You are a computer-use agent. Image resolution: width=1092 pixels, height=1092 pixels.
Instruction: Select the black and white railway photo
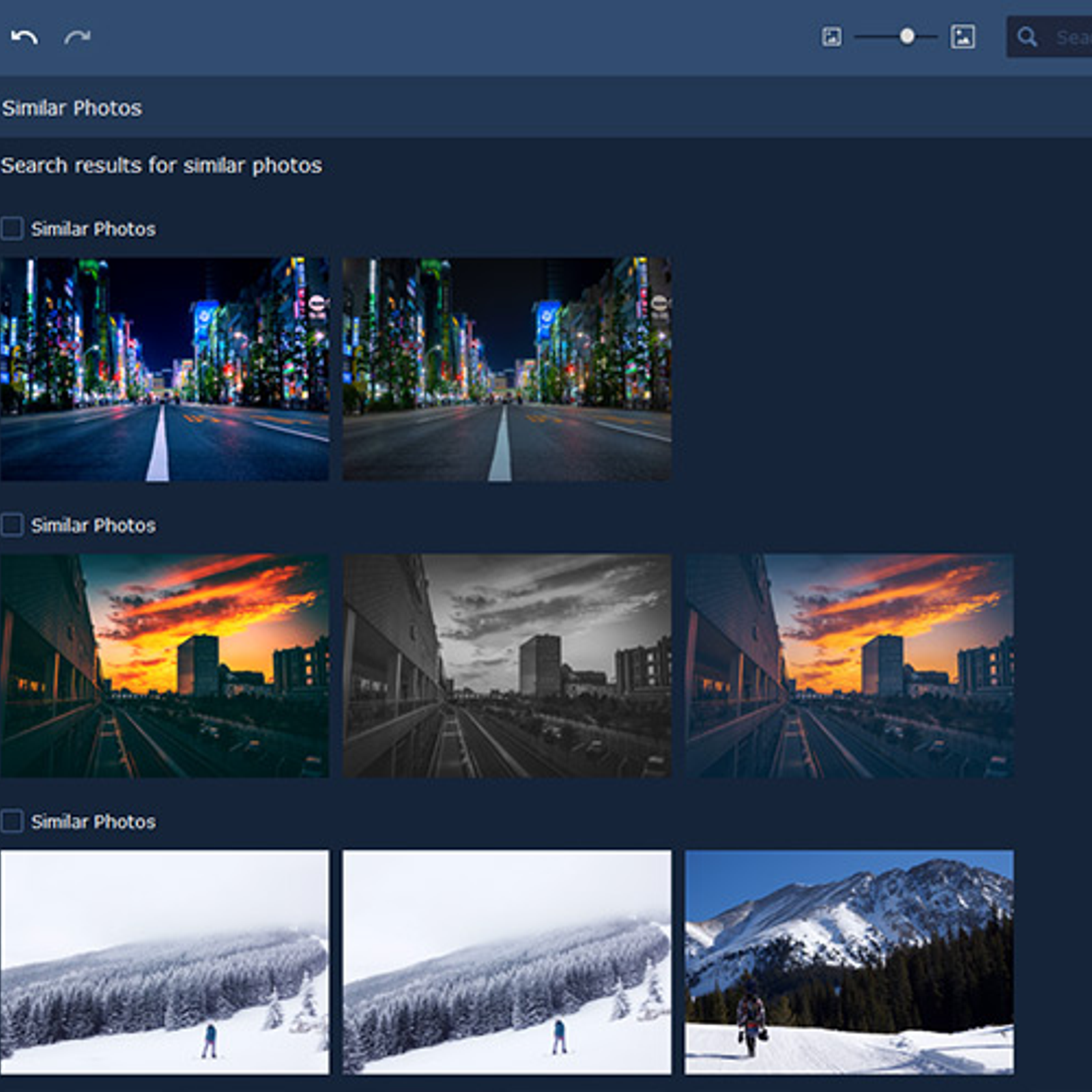(506, 665)
